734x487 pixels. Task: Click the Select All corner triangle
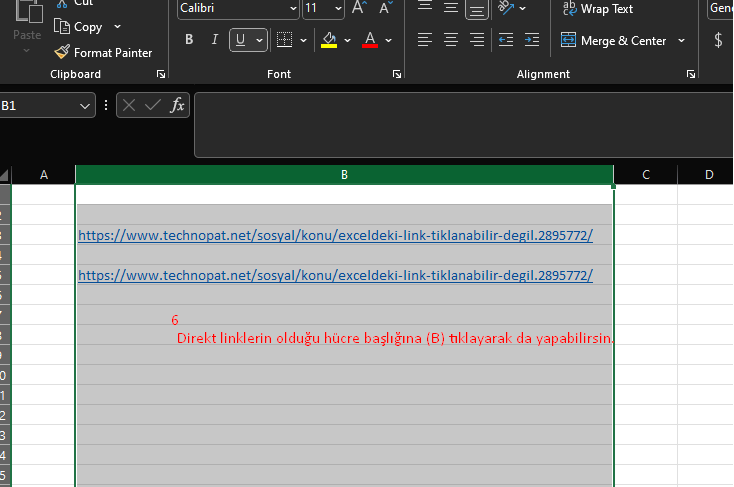pyautogui.click(x=5, y=175)
